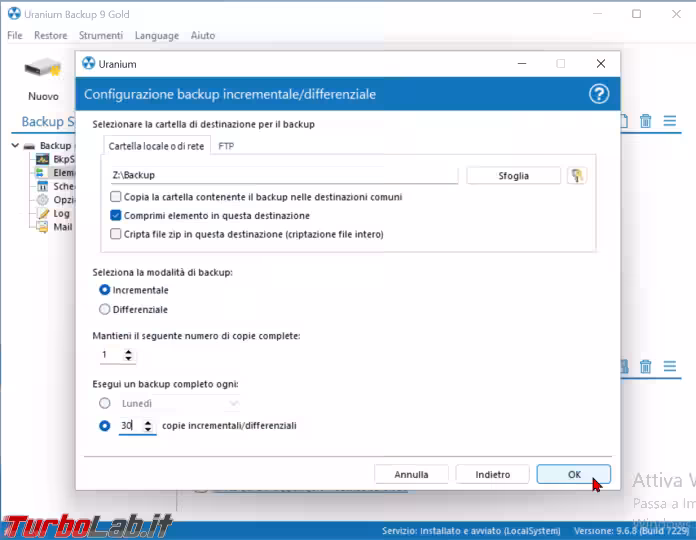Click the Z:\Backup destination path field

tap(284, 175)
